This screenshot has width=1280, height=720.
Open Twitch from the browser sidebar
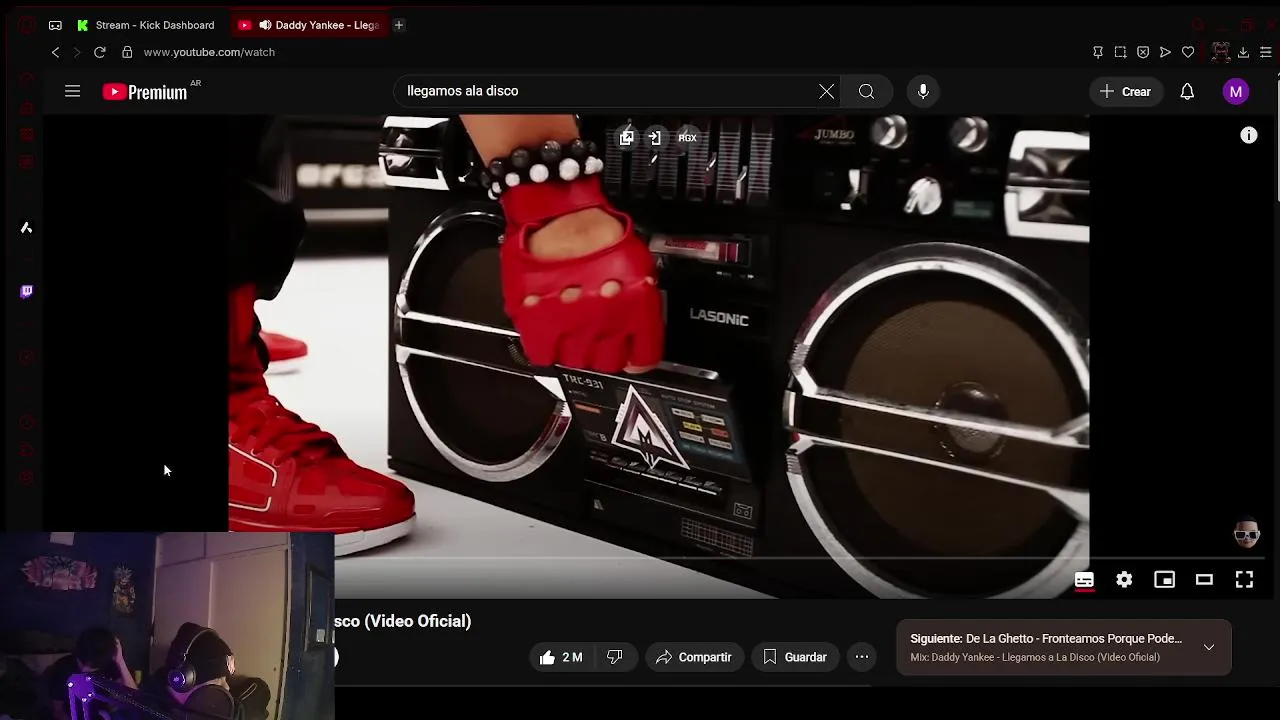[27, 291]
